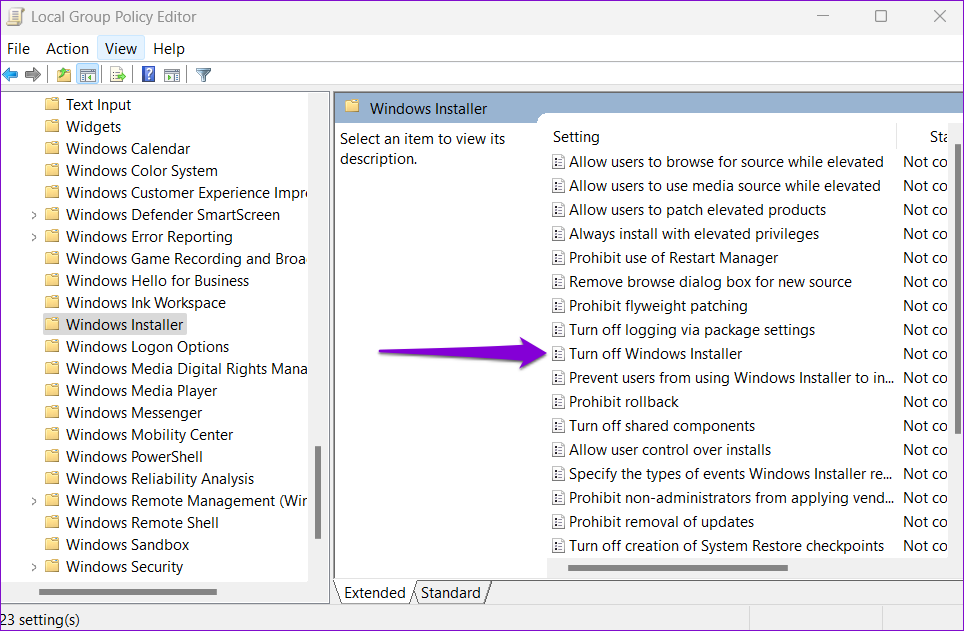964x631 pixels.
Task: Select the Turn off Windows Installer setting
Action: pos(655,354)
